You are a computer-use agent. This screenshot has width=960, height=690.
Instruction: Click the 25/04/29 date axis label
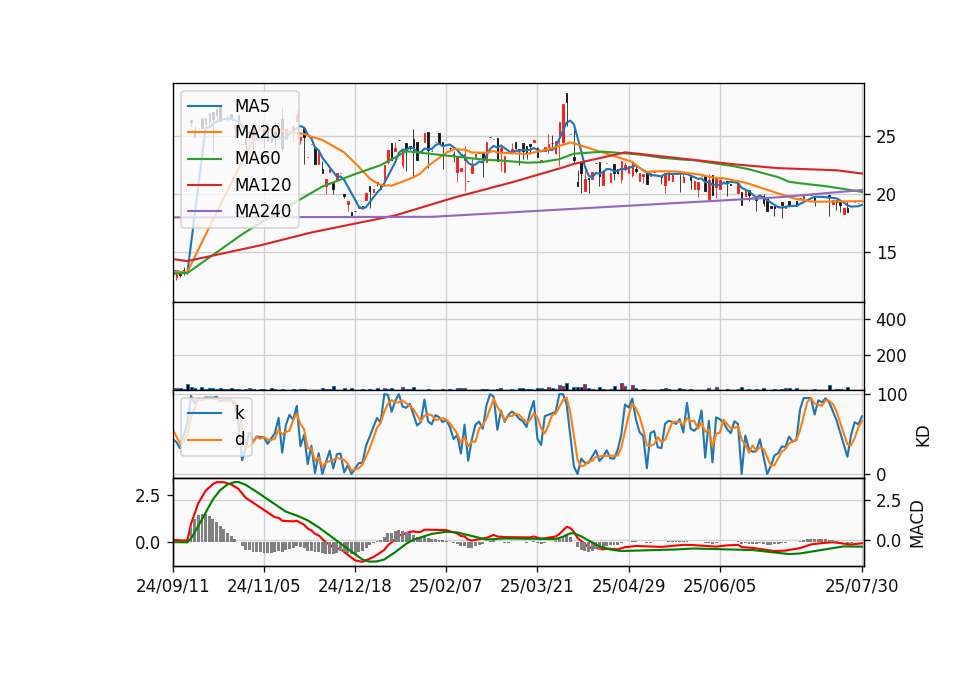click(629, 586)
